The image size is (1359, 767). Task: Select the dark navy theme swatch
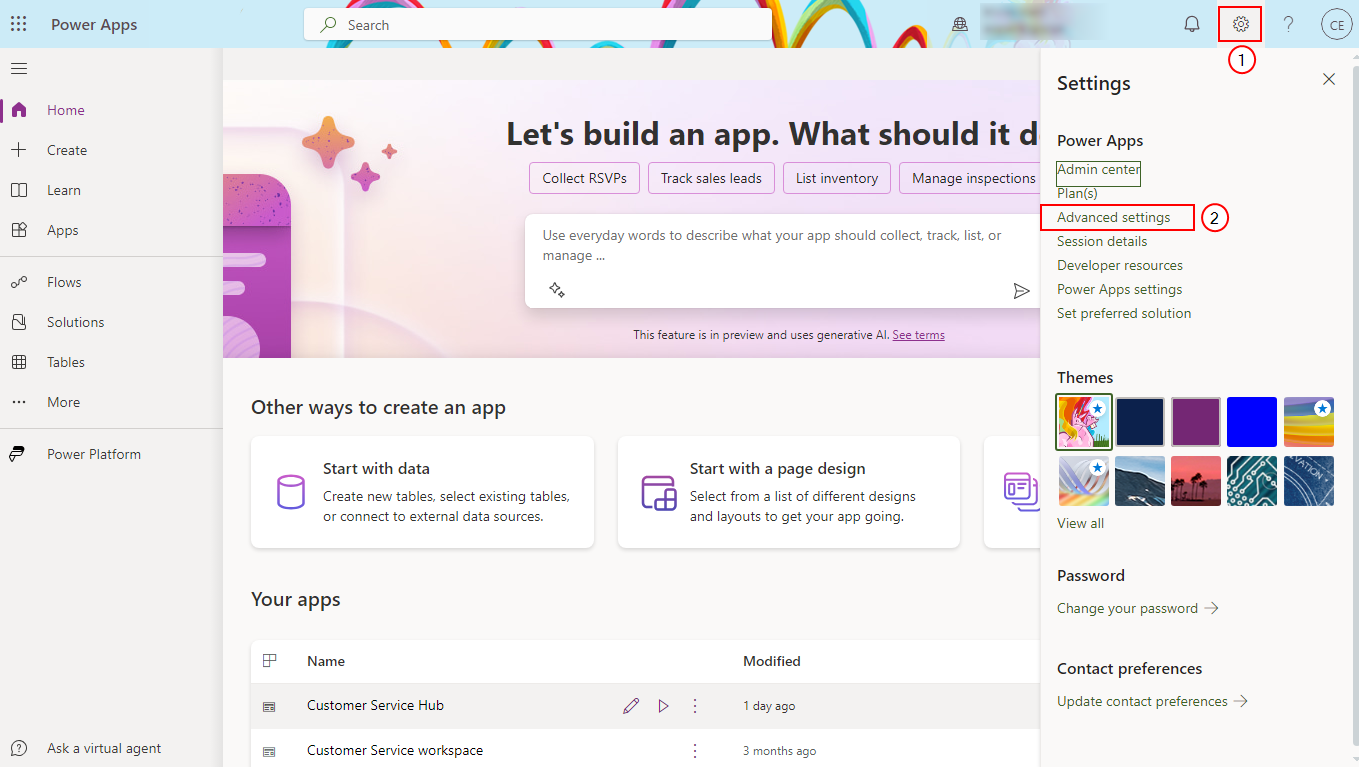pyautogui.click(x=1140, y=422)
